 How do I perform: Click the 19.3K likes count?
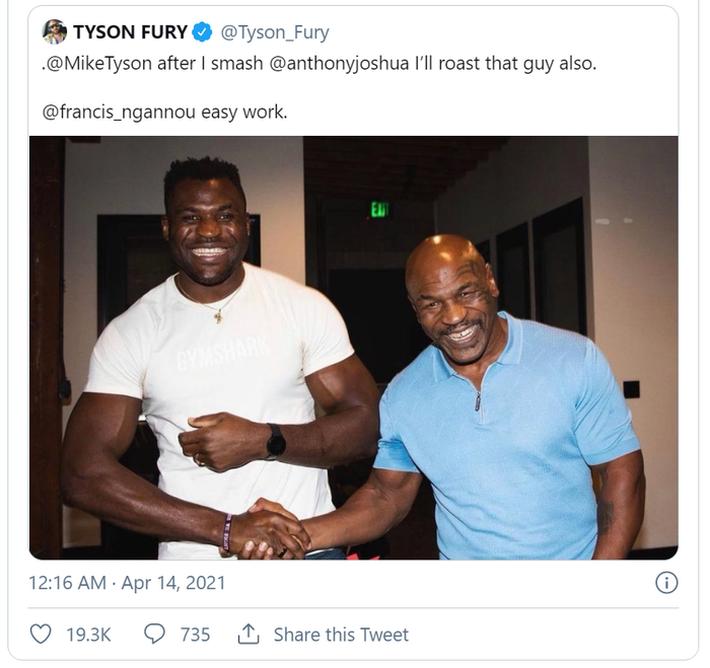point(88,634)
